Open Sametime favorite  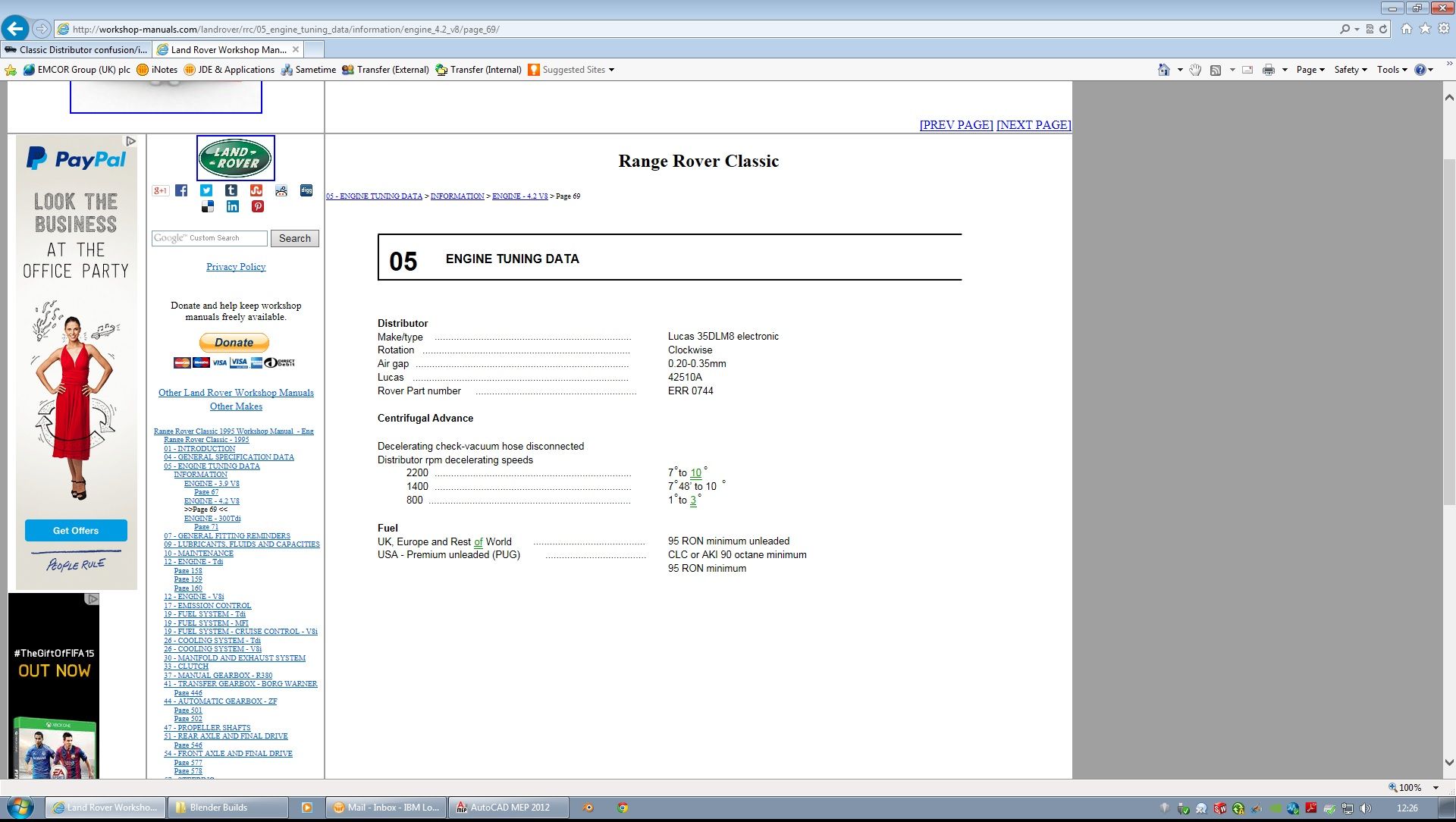[x=309, y=70]
